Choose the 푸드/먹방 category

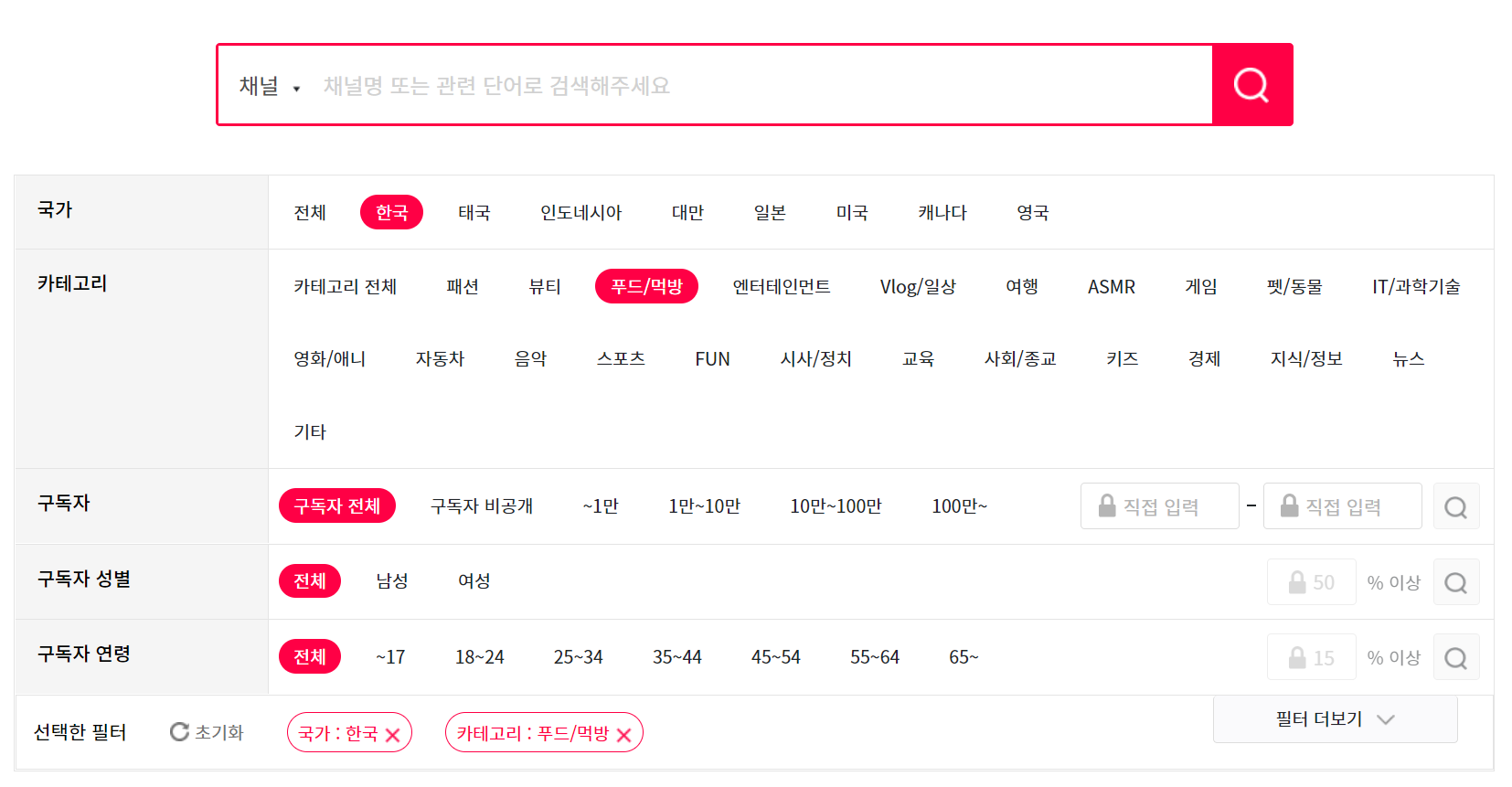646,286
